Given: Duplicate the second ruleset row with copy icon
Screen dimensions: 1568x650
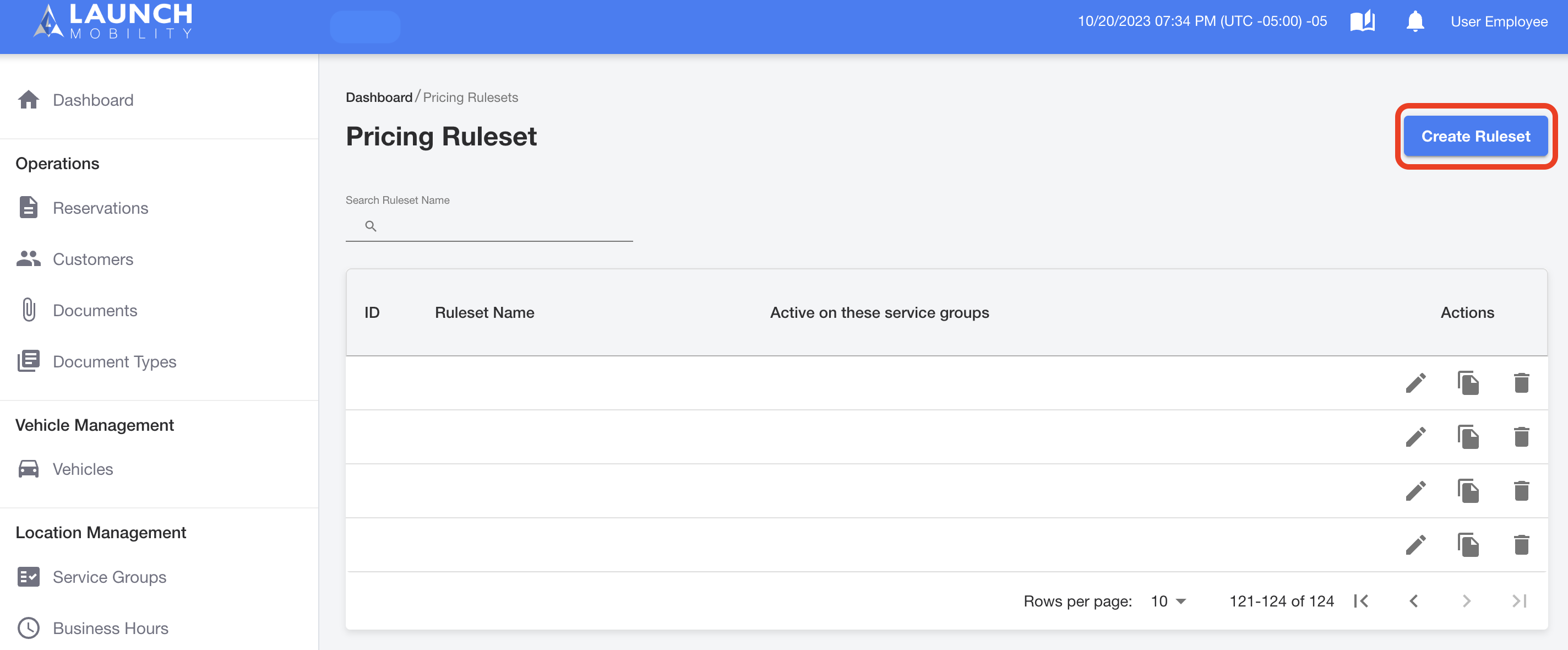Looking at the screenshot, I should pyautogui.click(x=1468, y=436).
